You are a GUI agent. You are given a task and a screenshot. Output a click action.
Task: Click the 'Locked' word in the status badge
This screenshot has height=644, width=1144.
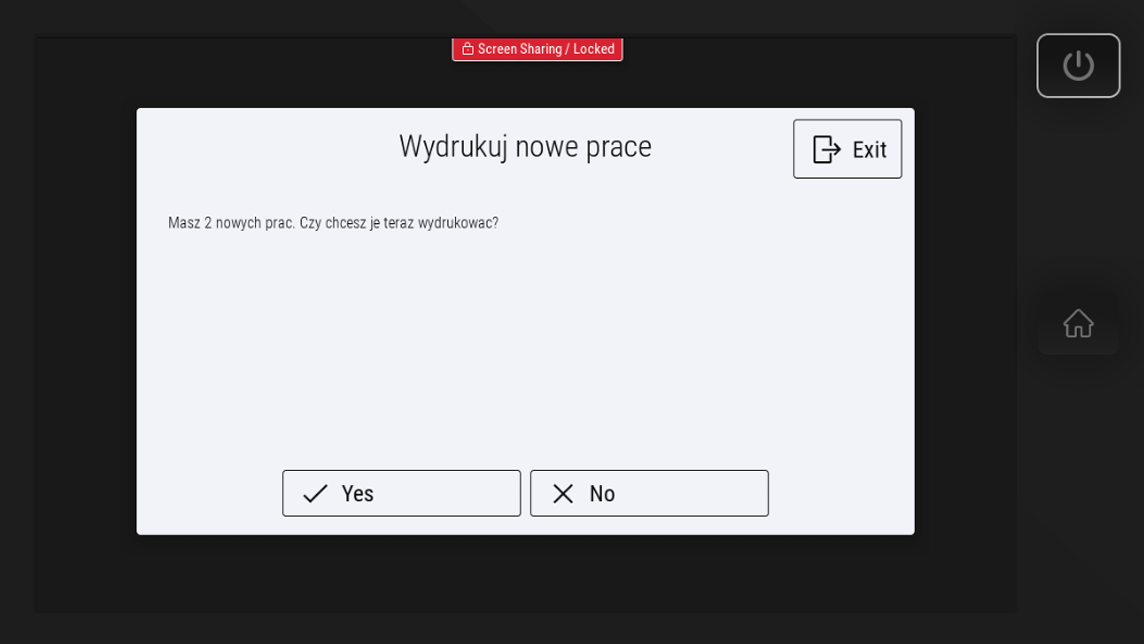click(594, 49)
